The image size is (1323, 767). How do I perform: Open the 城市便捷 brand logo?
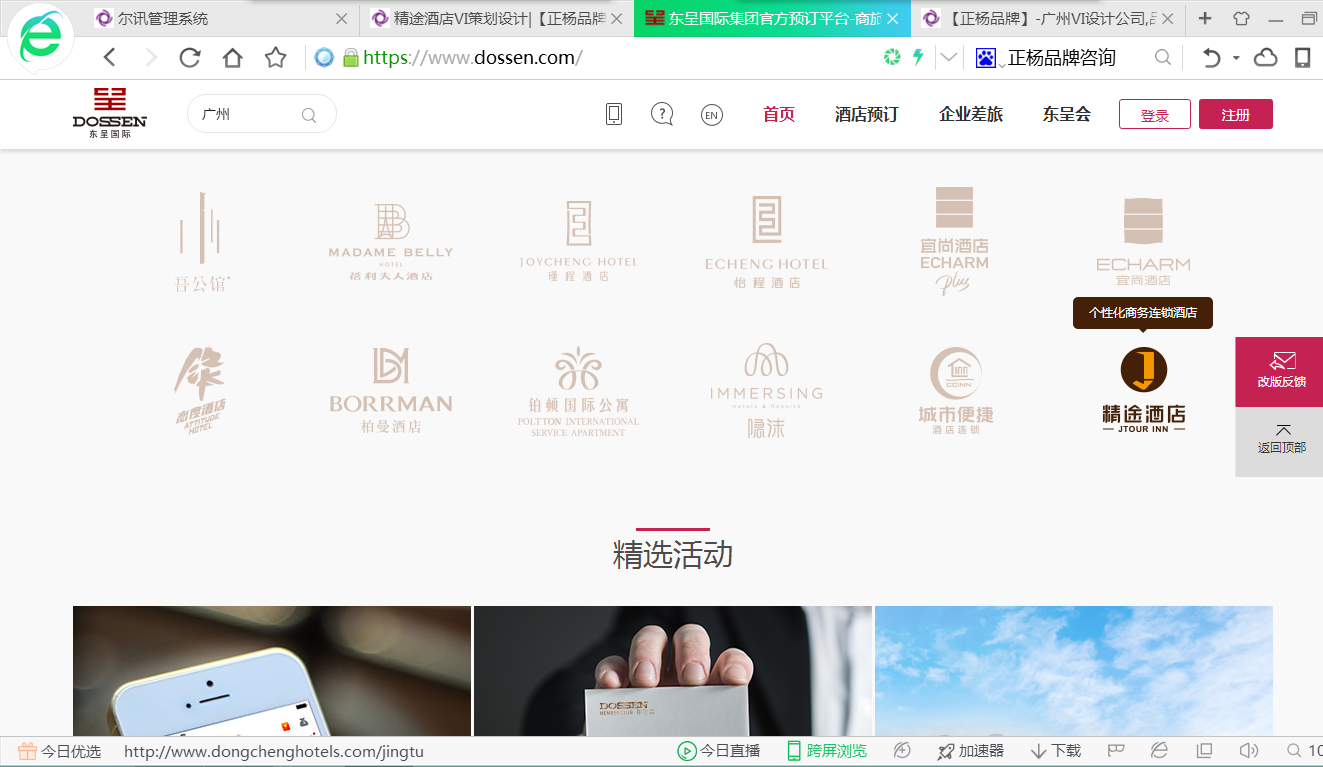coord(955,391)
